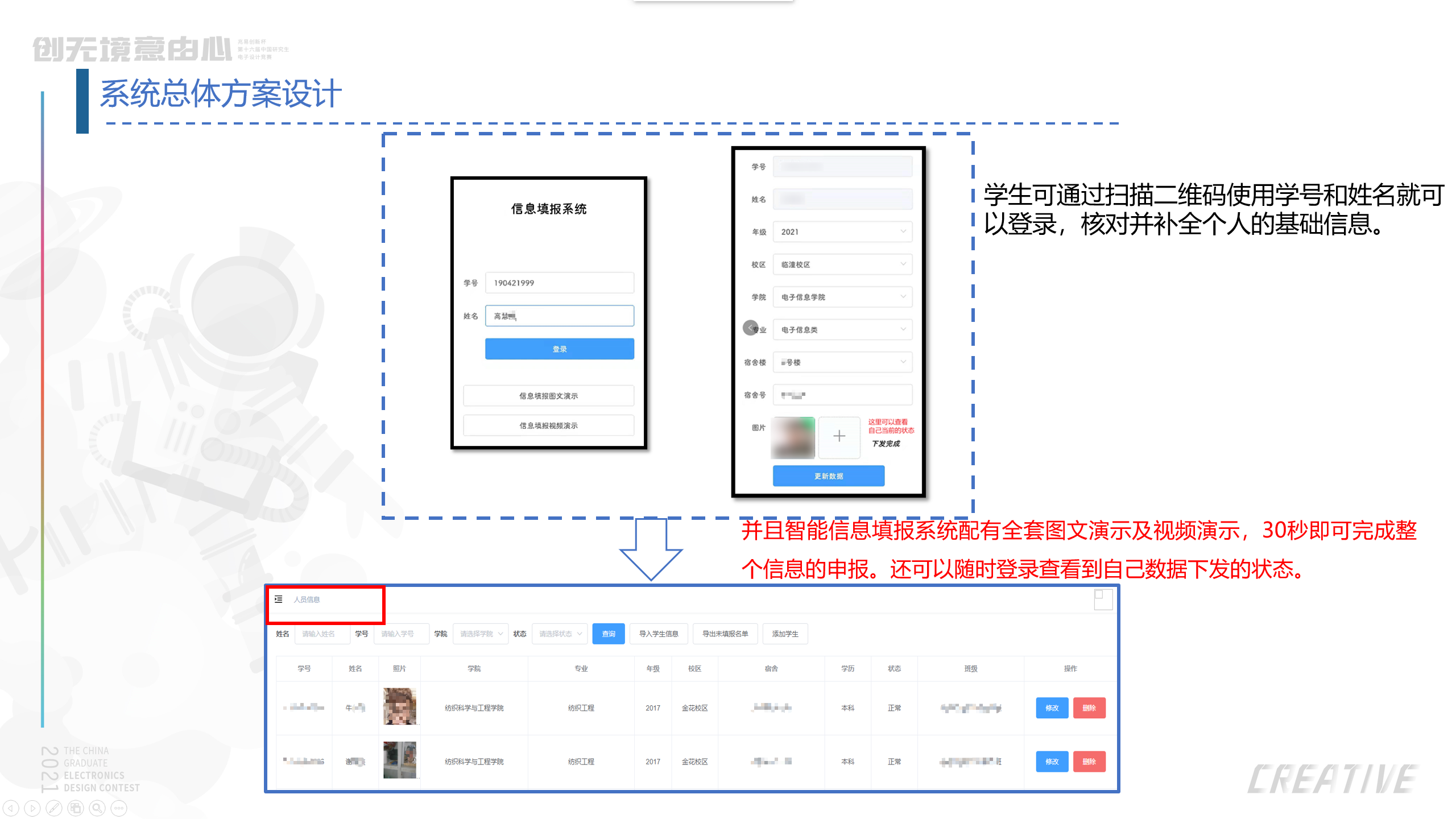Click the 宿舍号 input field
Screen dimensions: 1456x819
click(843, 395)
